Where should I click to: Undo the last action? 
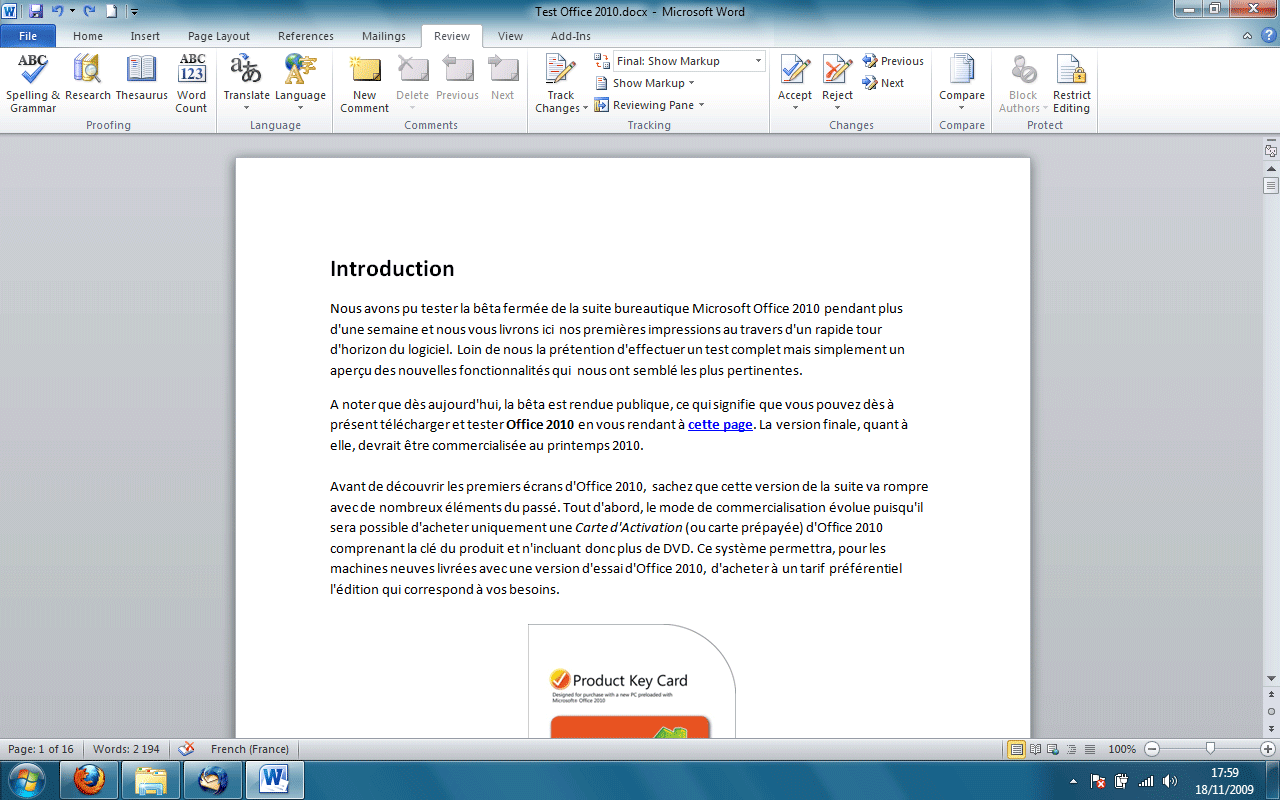tap(57, 11)
